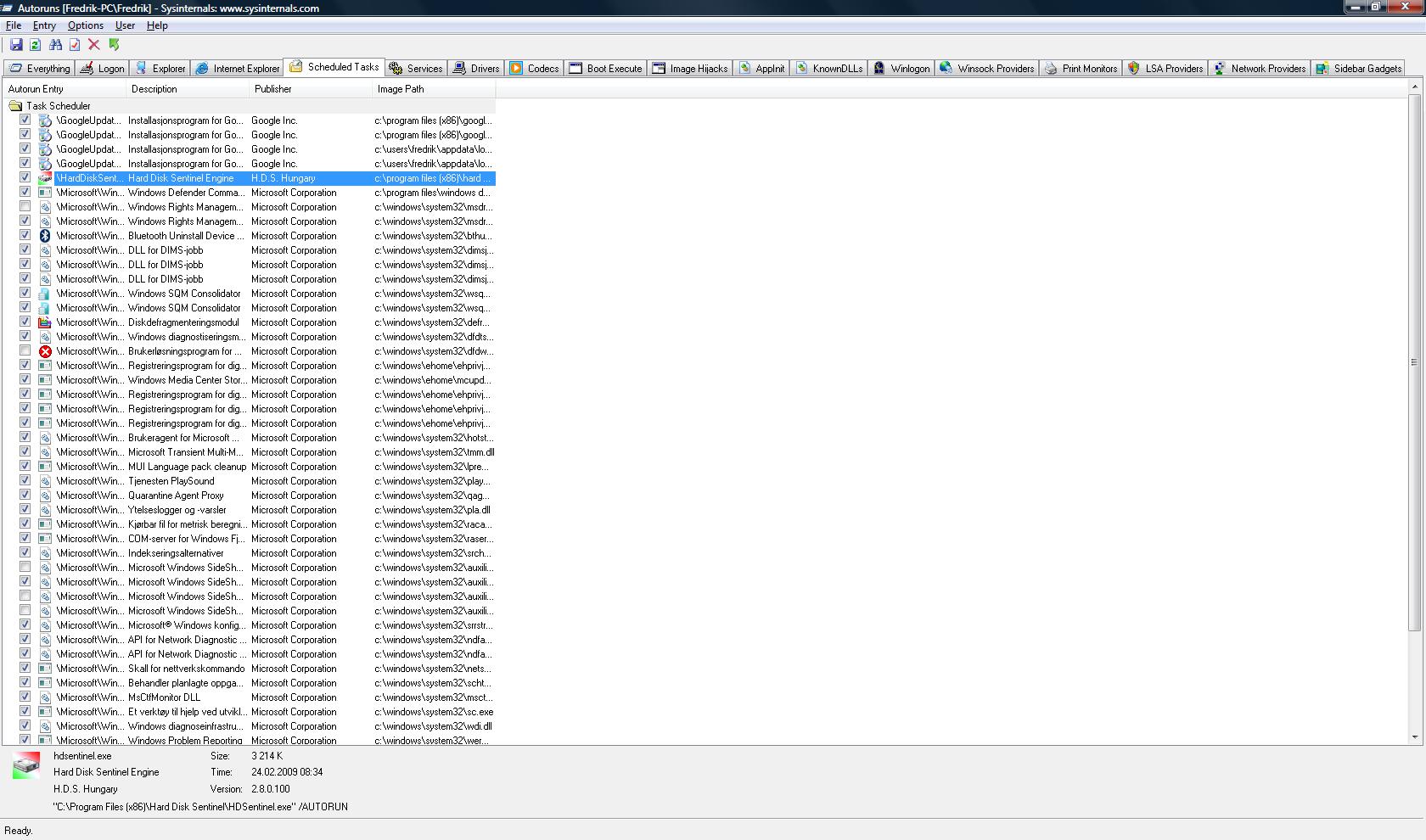Viewport: 1426px width, 840px height.
Task: Open the Boot Execute tab
Action: pos(606,69)
